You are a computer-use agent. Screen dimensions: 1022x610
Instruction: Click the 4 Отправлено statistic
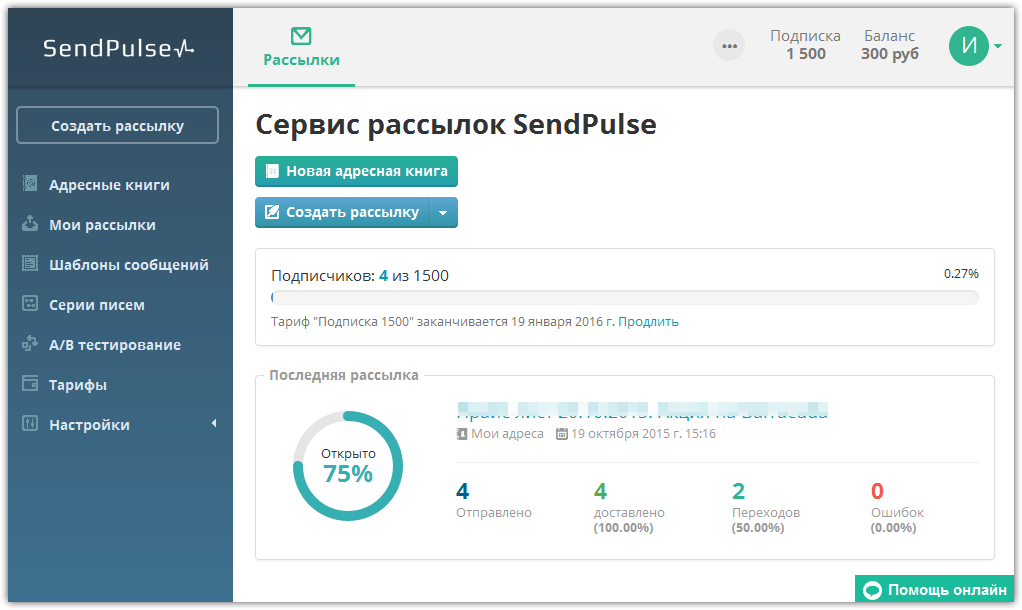point(494,500)
